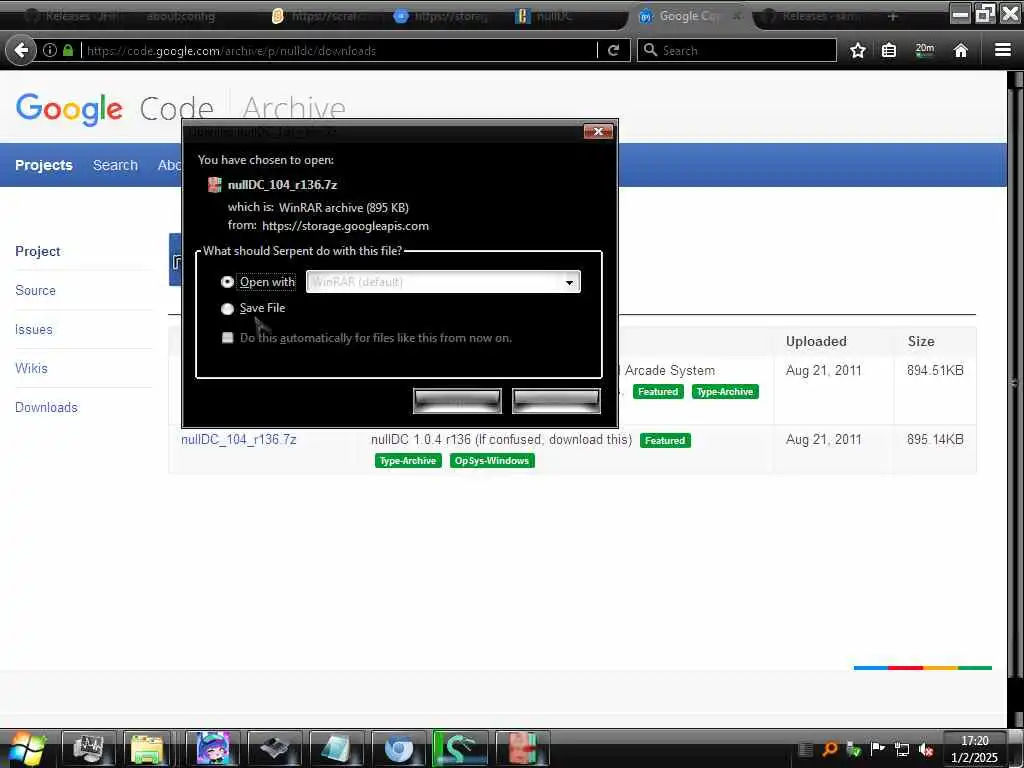The width and height of the screenshot is (1024, 768).
Task: Click Type-Archive tag in nullDC 1.0.4 row
Action: tap(408, 460)
